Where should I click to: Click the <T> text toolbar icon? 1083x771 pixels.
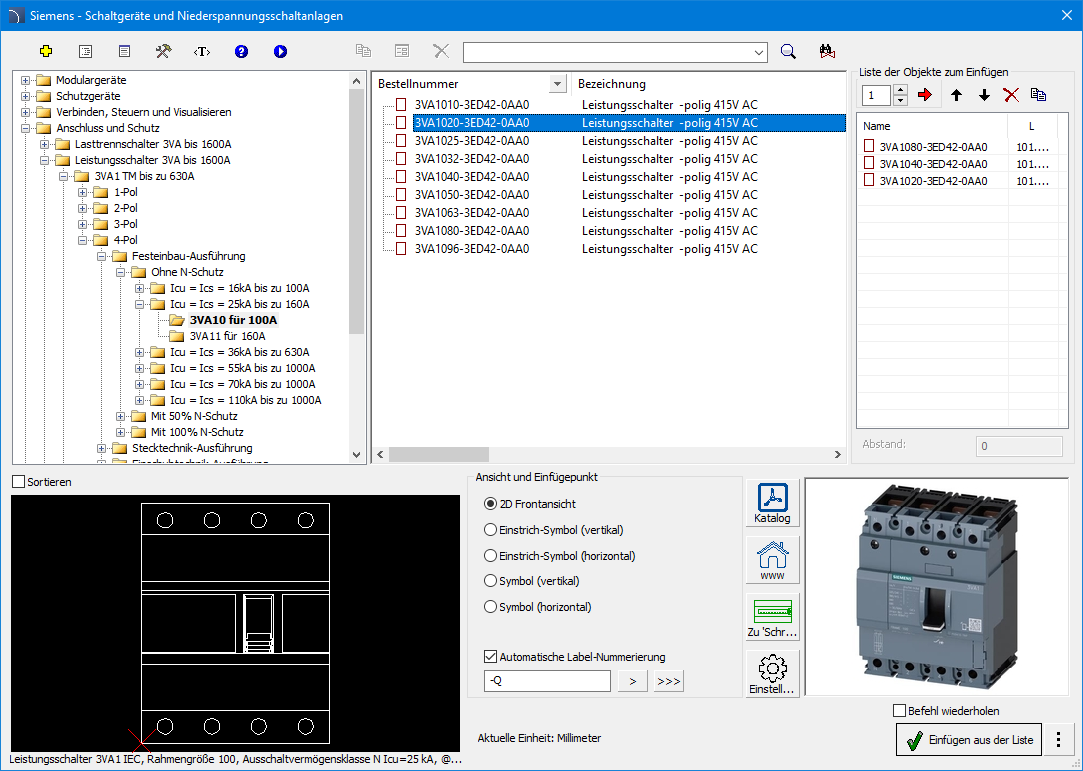click(202, 51)
